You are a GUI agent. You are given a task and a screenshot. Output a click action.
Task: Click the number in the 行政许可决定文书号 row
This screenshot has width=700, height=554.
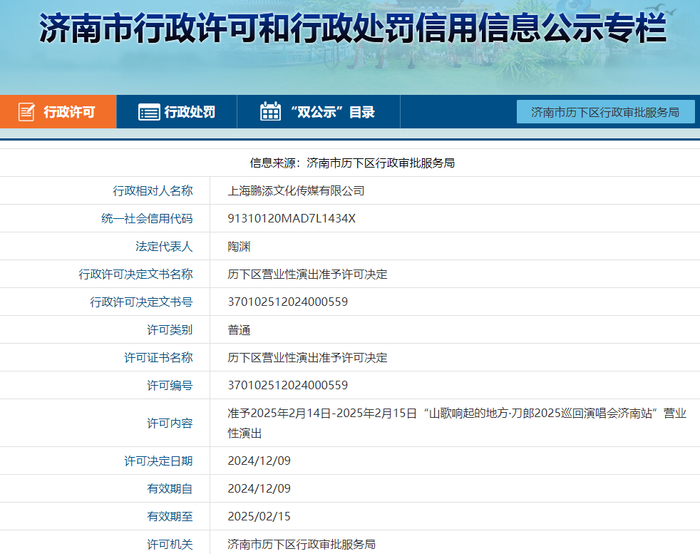(287, 302)
